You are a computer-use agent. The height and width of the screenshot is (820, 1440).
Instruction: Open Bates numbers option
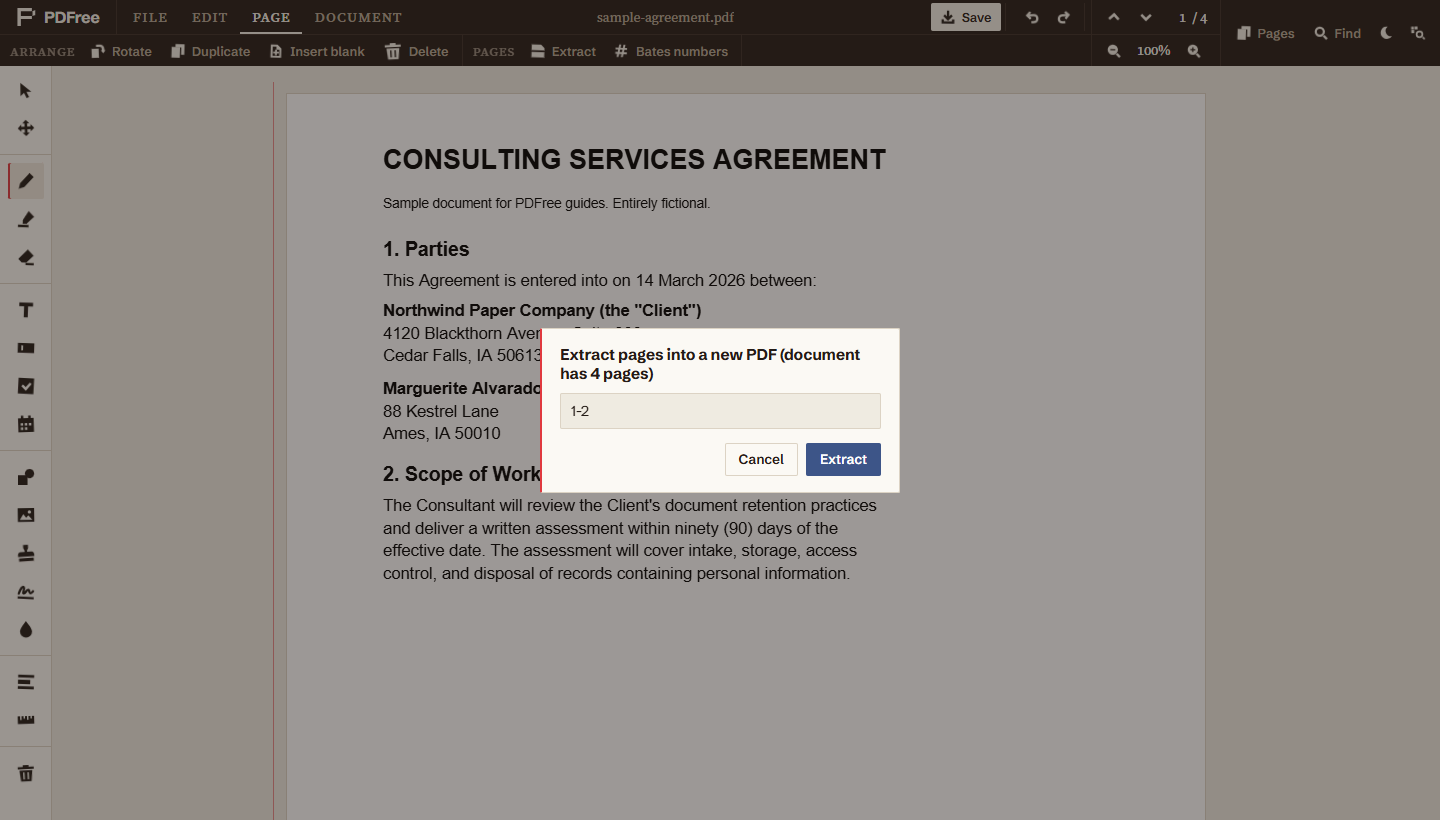point(671,51)
